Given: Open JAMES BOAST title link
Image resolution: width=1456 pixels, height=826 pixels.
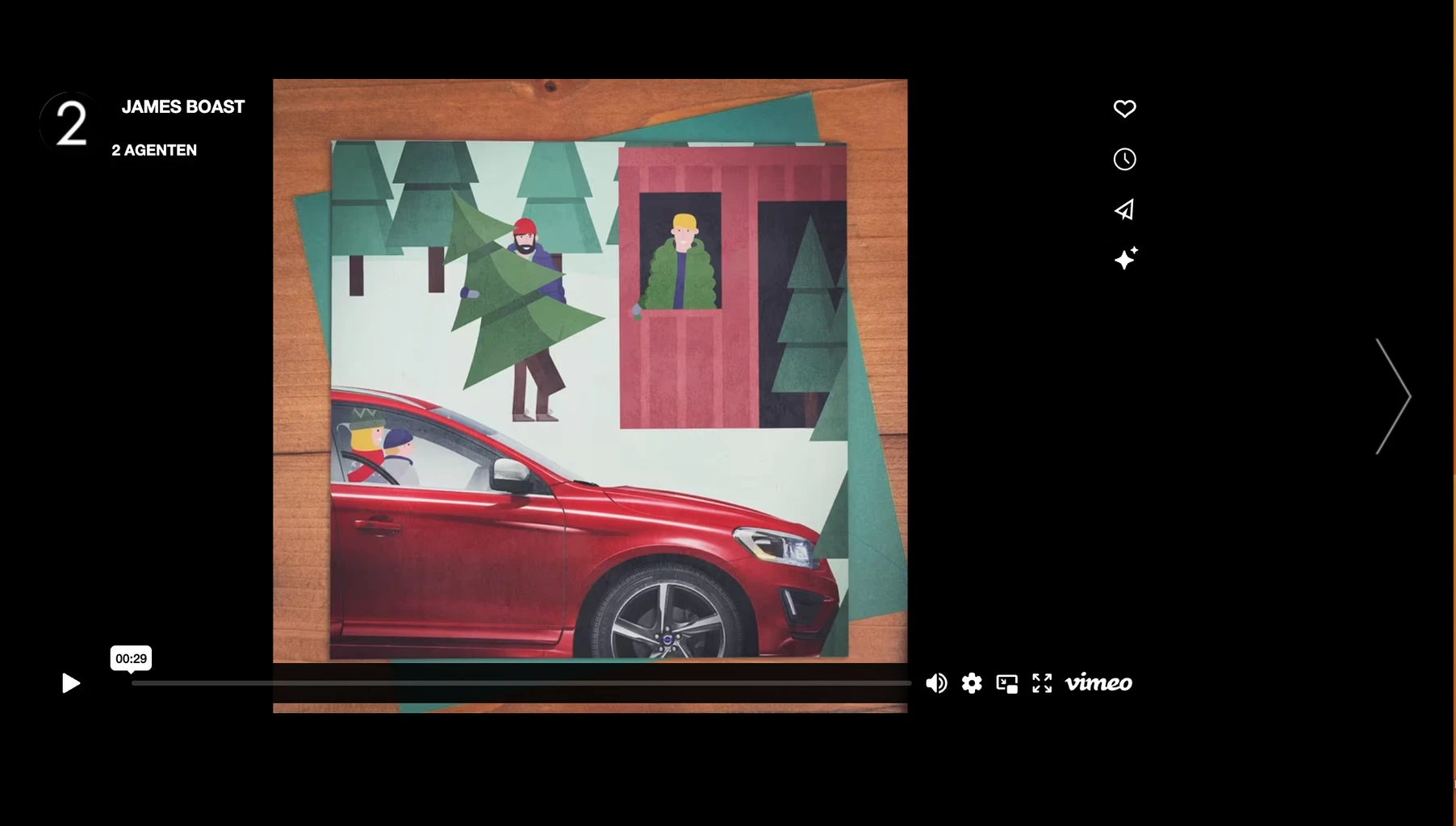Looking at the screenshot, I should [183, 106].
